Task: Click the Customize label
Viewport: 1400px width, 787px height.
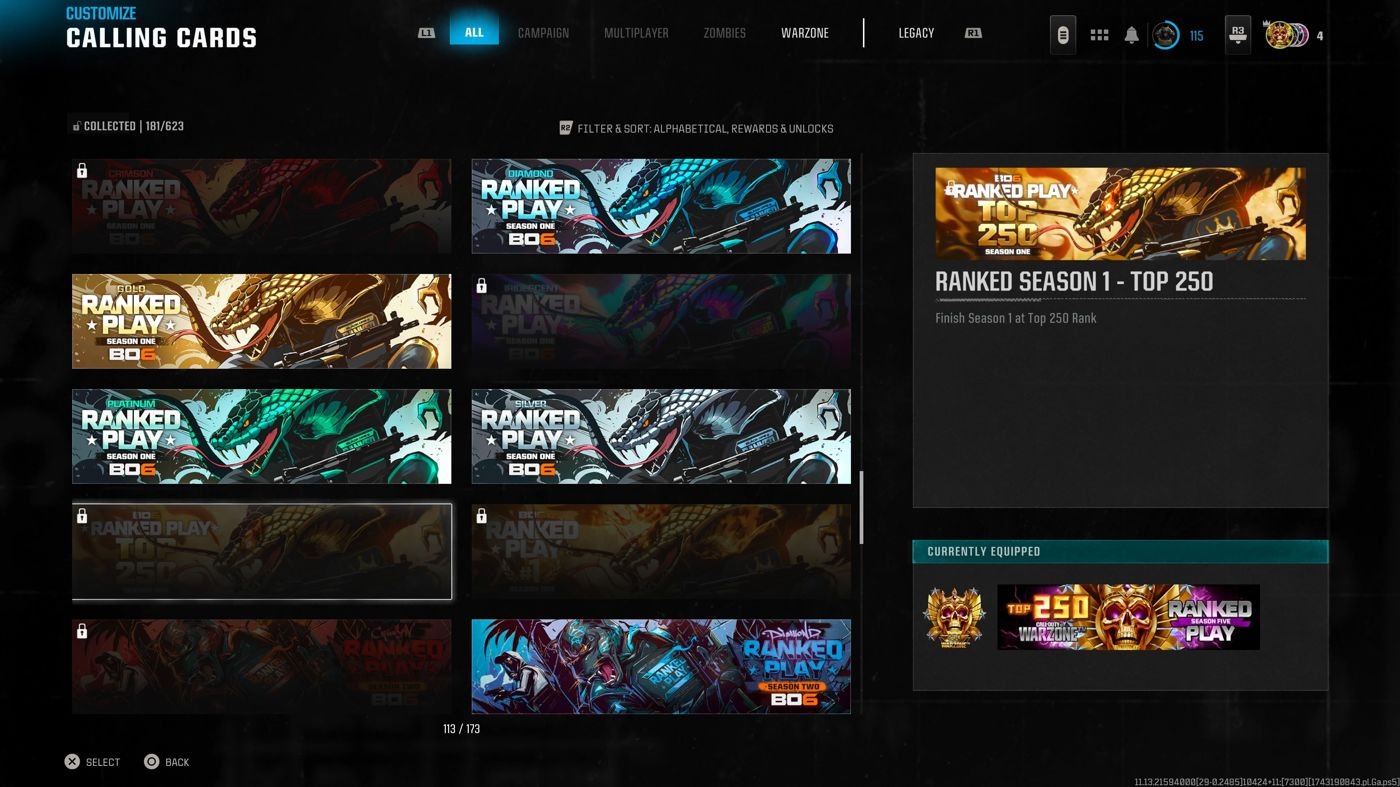Action: pyautogui.click(x=100, y=13)
